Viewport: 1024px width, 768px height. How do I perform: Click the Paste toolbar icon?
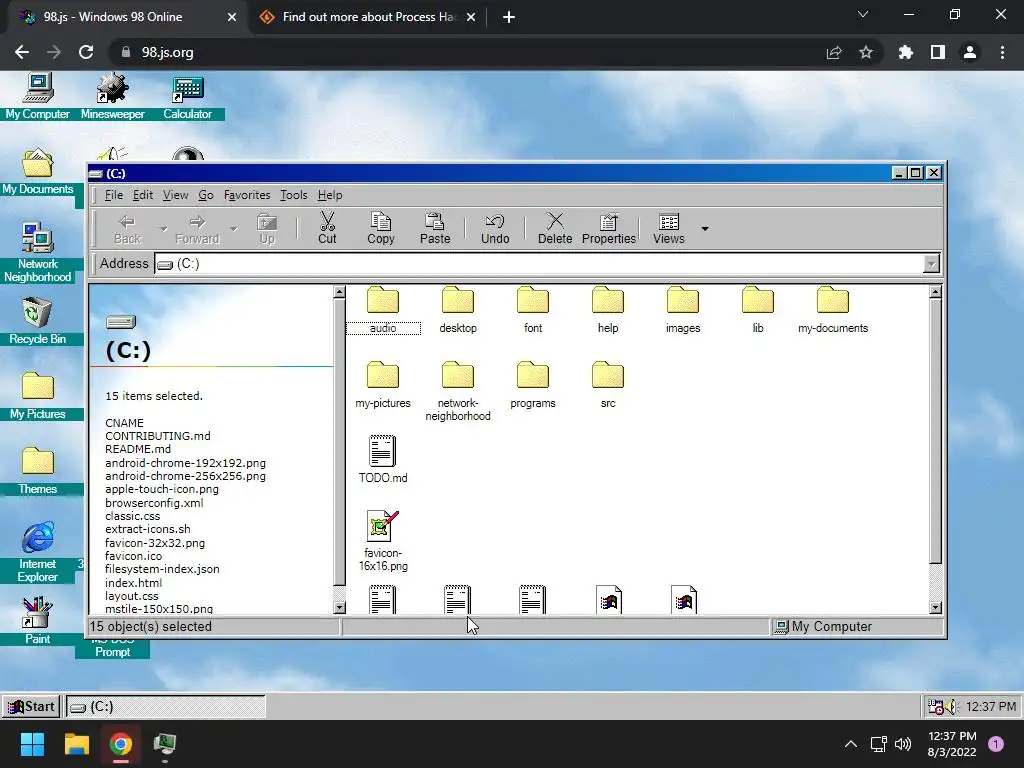[435, 228]
